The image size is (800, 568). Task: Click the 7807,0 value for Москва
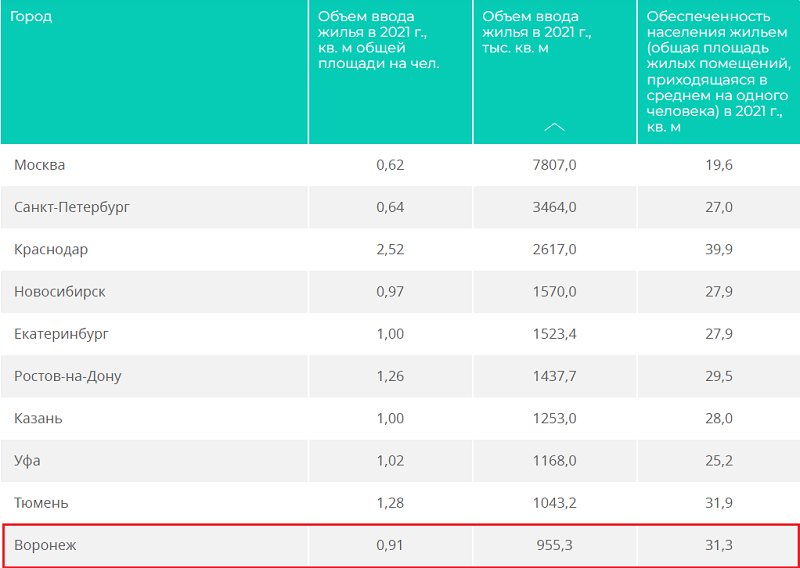point(554,165)
